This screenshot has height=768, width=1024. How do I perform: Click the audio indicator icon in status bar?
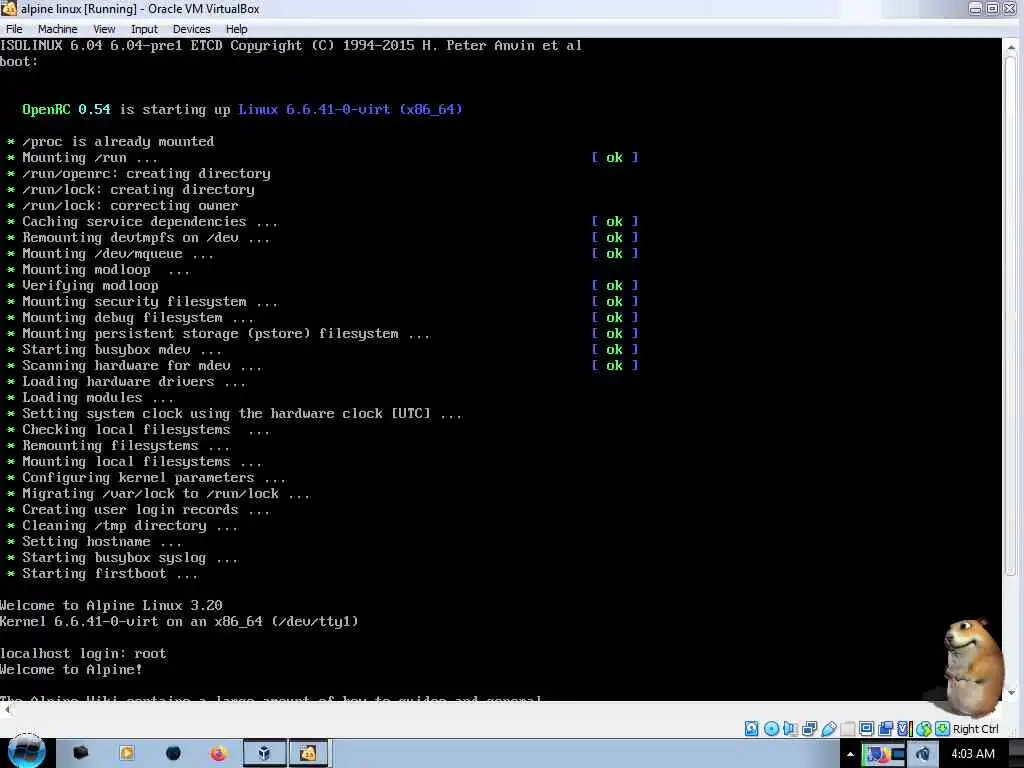pos(790,728)
